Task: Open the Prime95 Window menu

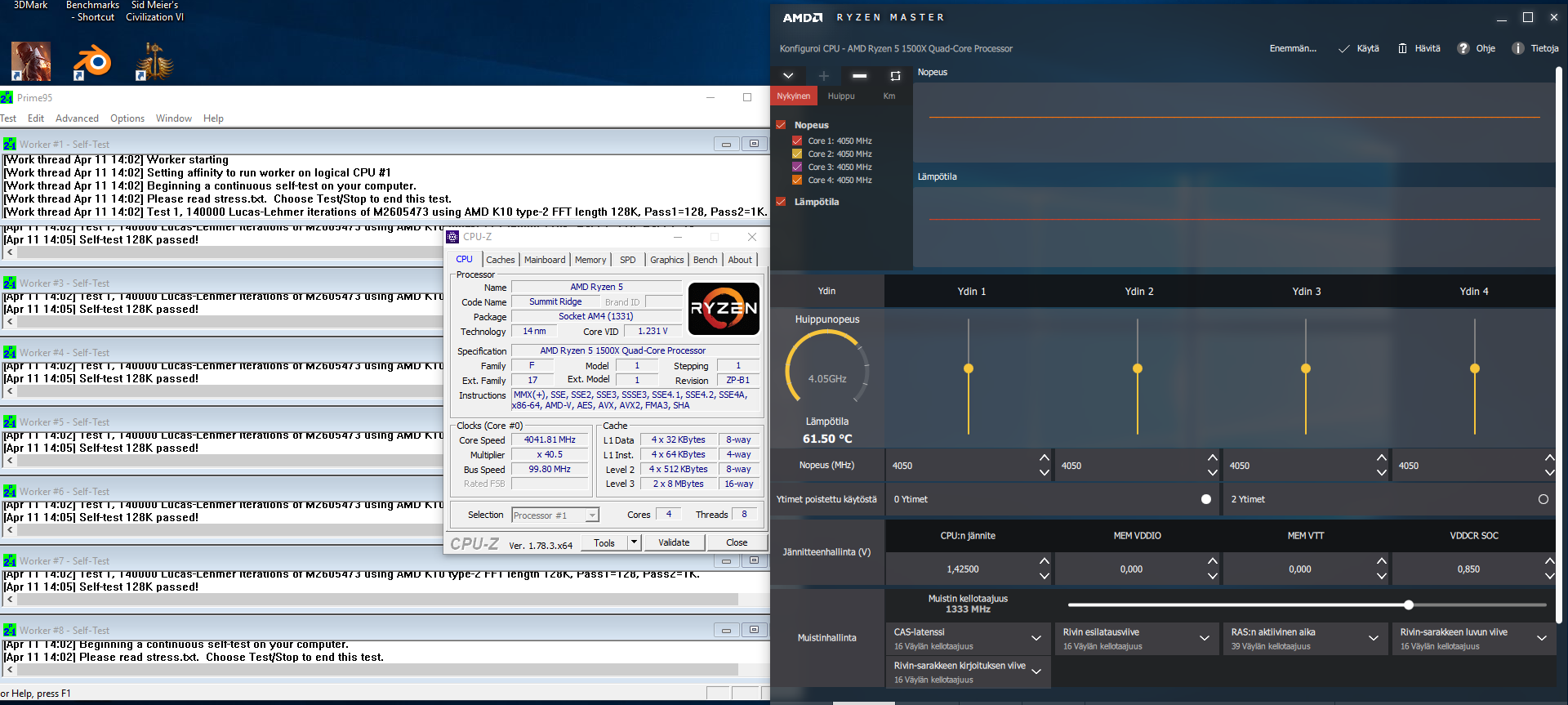Action: coord(174,118)
